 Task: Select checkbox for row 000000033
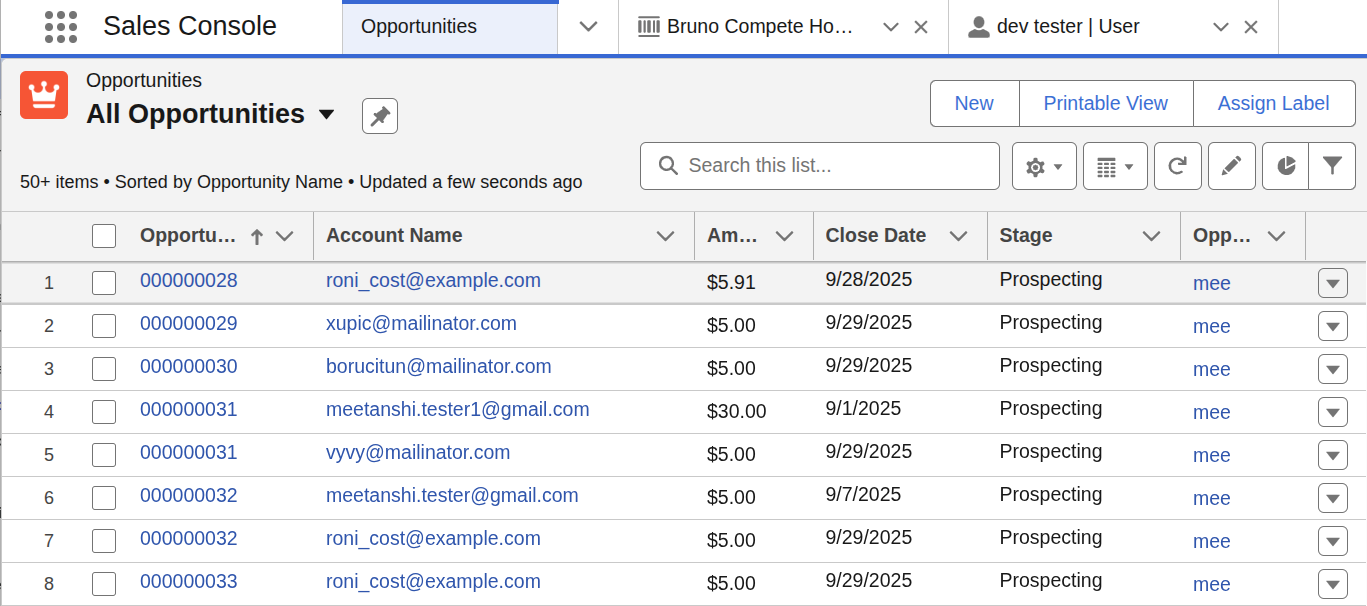pyautogui.click(x=104, y=584)
